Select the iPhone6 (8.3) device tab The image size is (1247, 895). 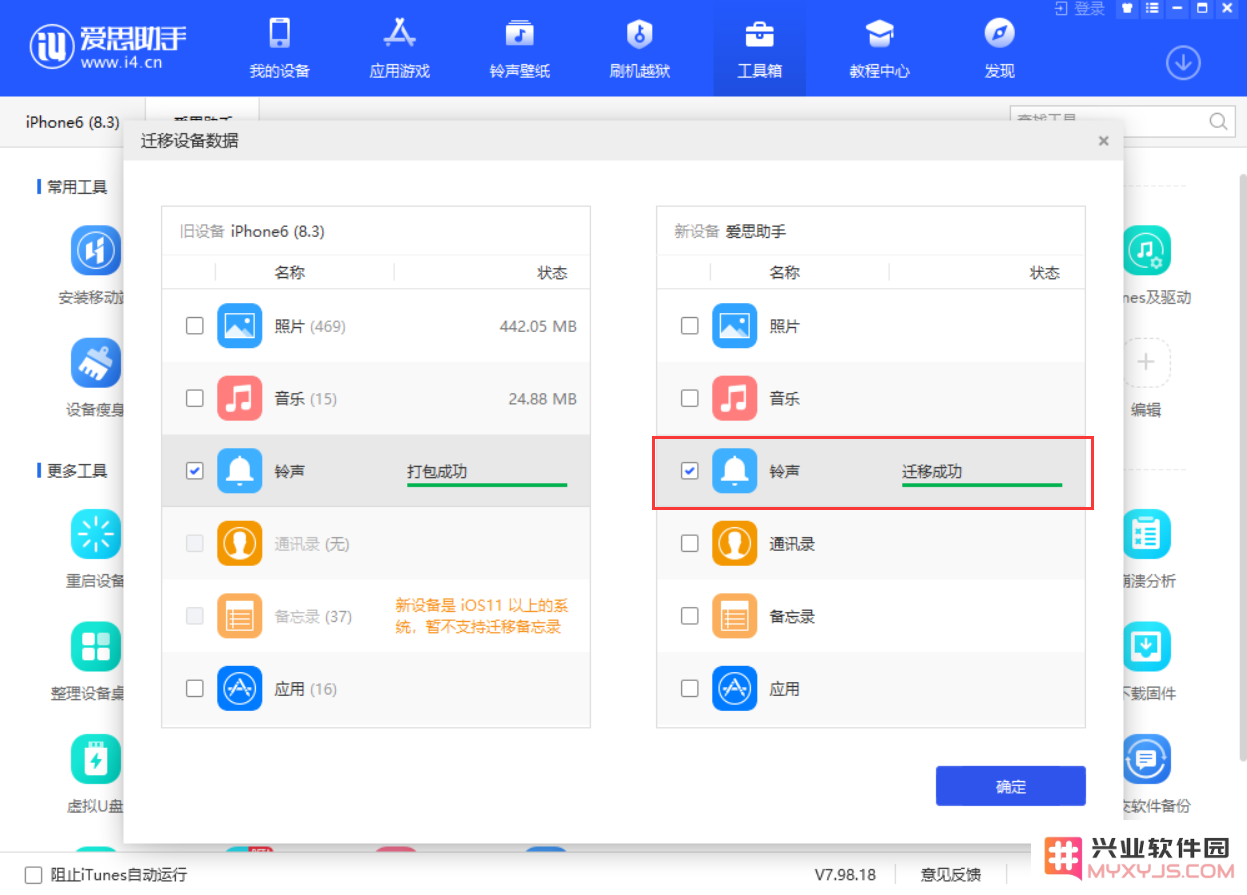pos(72,122)
